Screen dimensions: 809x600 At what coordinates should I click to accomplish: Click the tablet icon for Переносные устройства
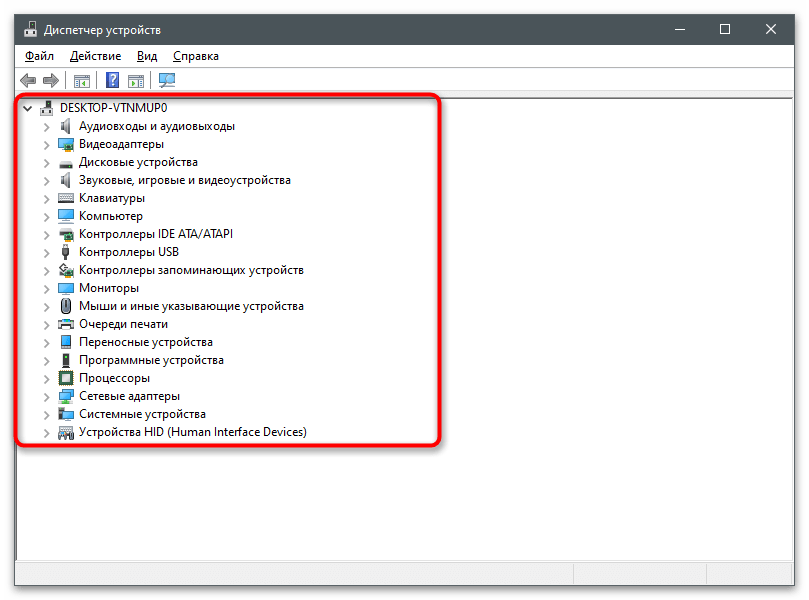(x=66, y=342)
